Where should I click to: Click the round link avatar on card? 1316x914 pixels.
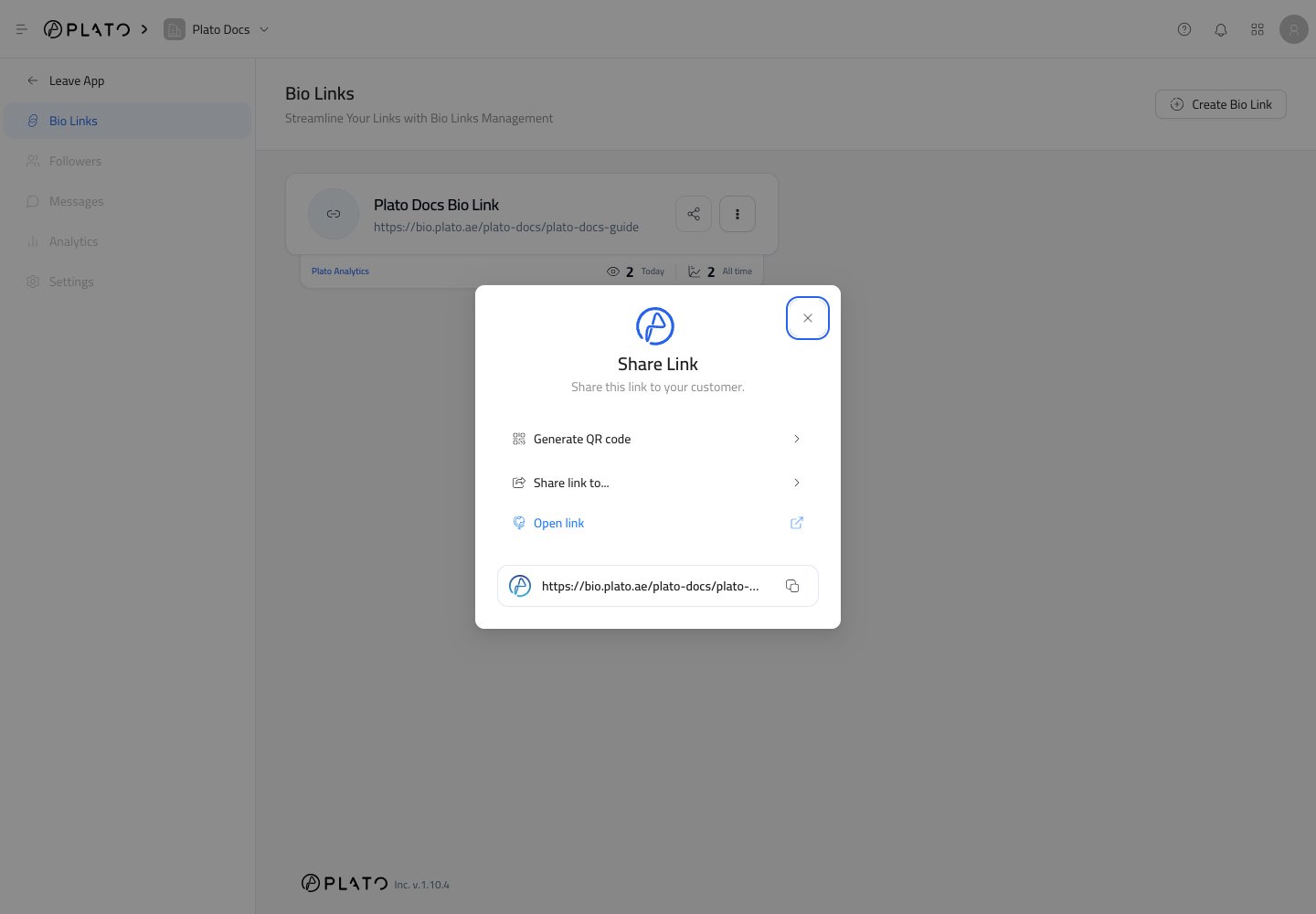coord(334,214)
